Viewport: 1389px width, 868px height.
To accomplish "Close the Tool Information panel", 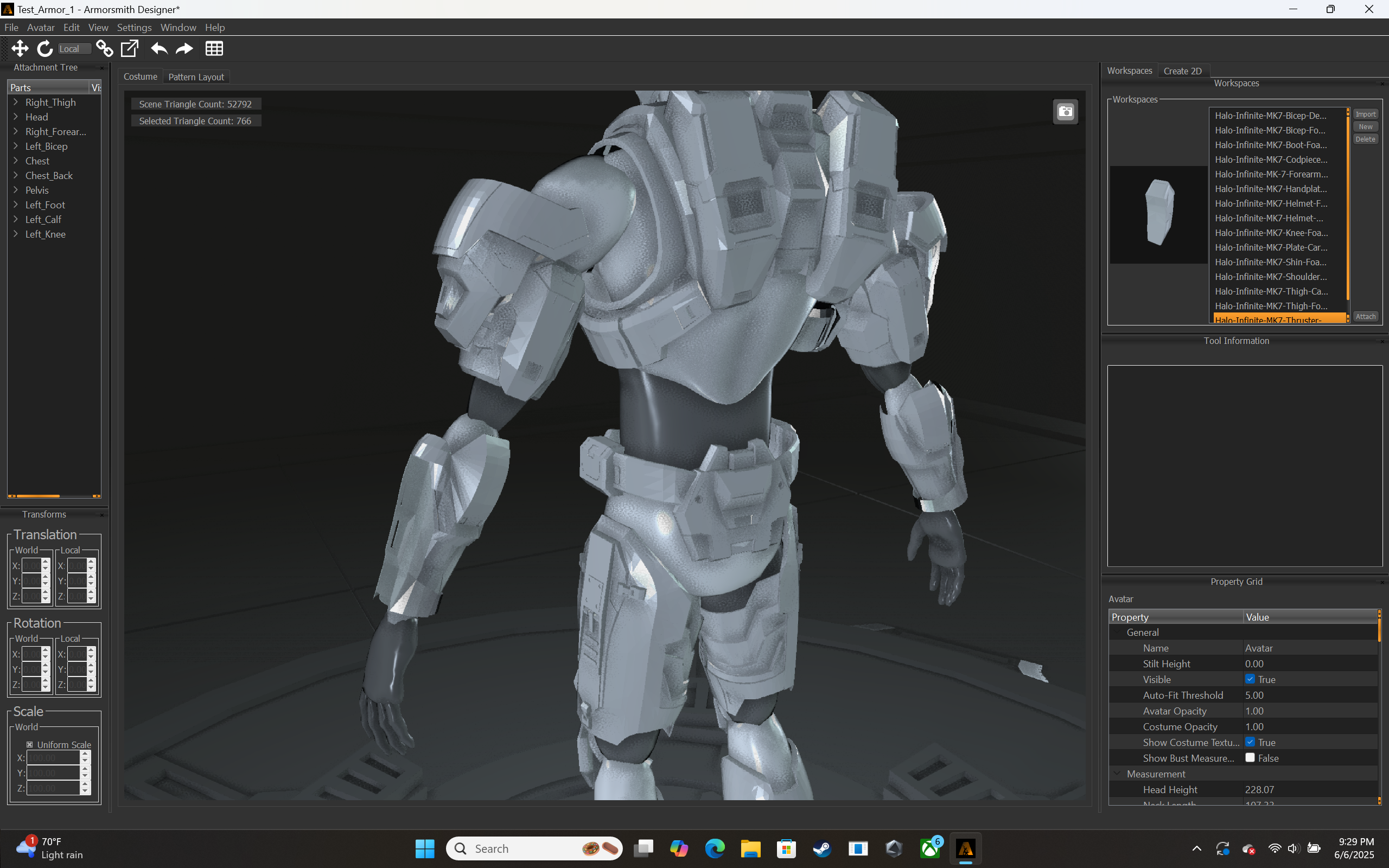I will click(1381, 341).
